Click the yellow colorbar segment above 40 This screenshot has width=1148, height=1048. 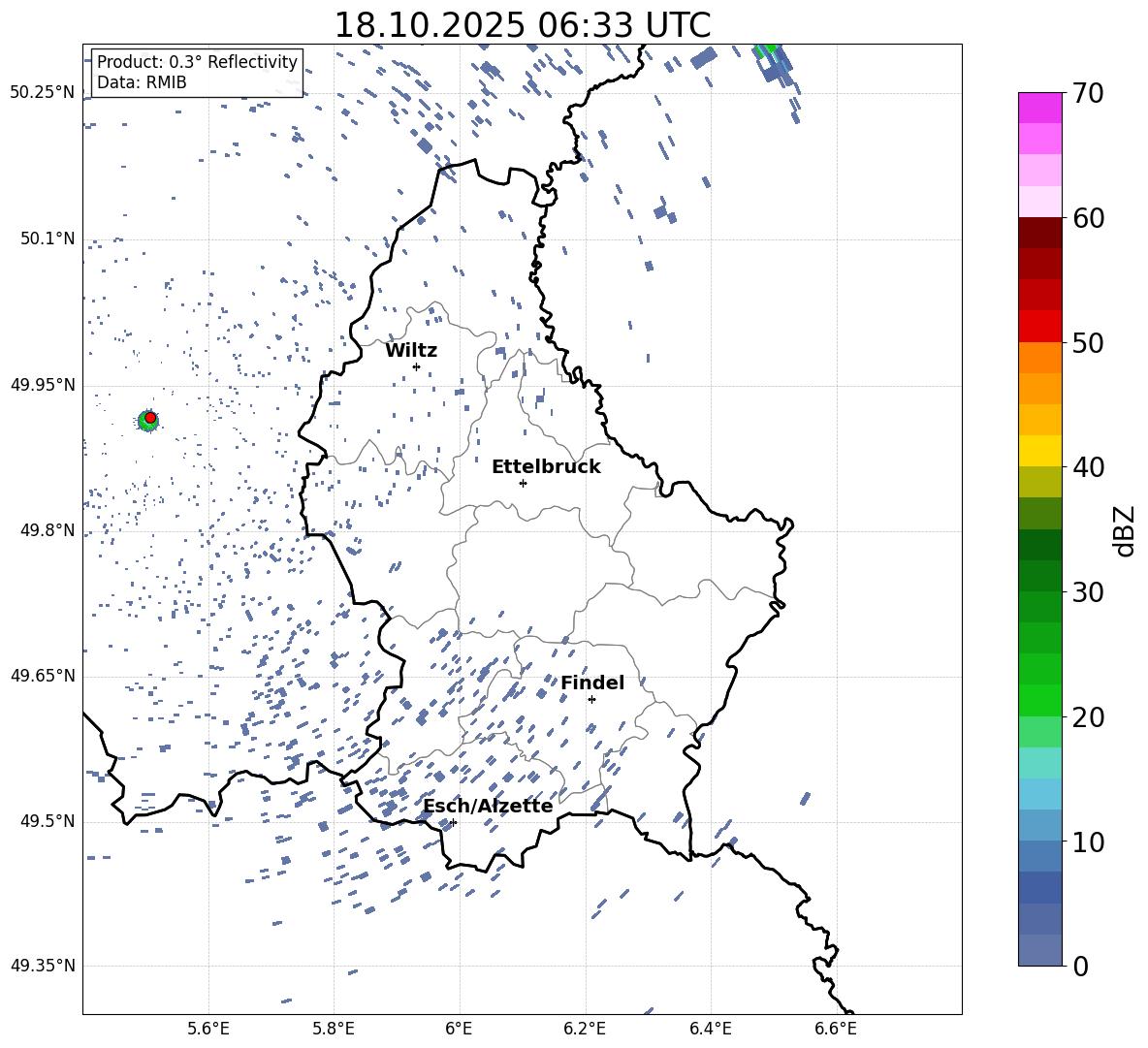1039,451
